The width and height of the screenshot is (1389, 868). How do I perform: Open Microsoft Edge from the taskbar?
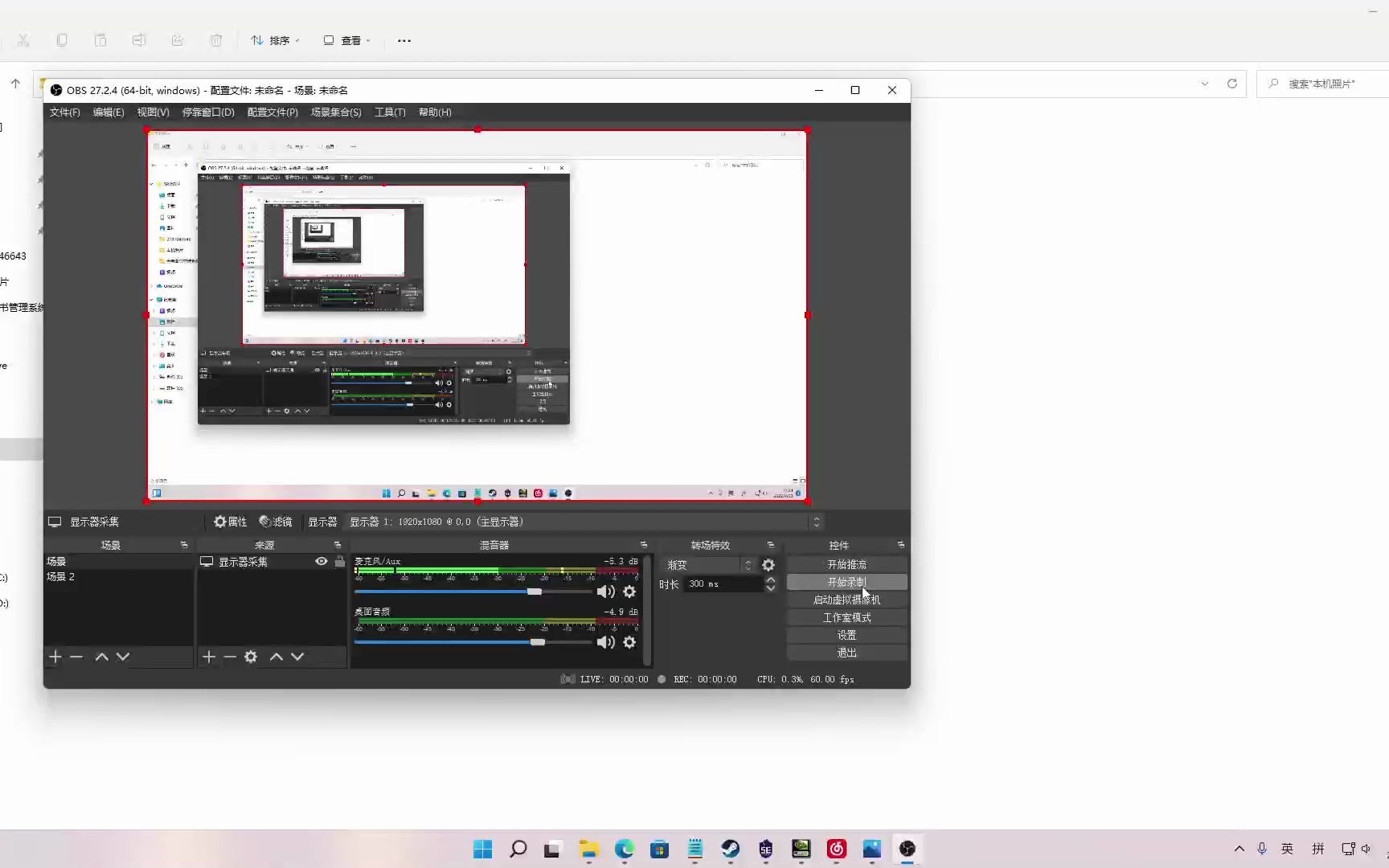pyautogui.click(x=625, y=849)
